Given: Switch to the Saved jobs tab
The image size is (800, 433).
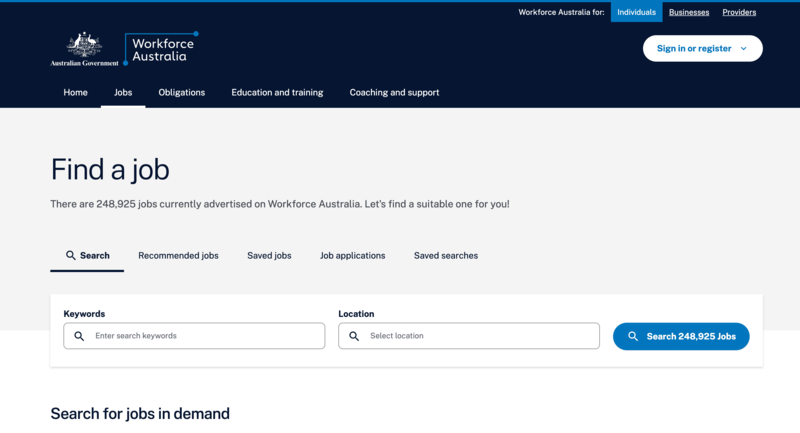Looking at the screenshot, I should click(269, 256).
